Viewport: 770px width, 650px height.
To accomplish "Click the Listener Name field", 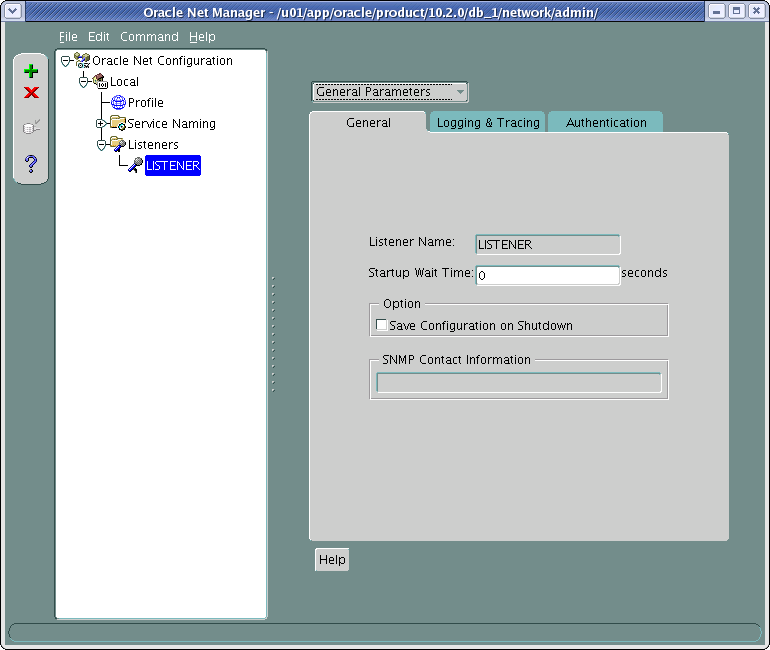I will coord(548,244).
